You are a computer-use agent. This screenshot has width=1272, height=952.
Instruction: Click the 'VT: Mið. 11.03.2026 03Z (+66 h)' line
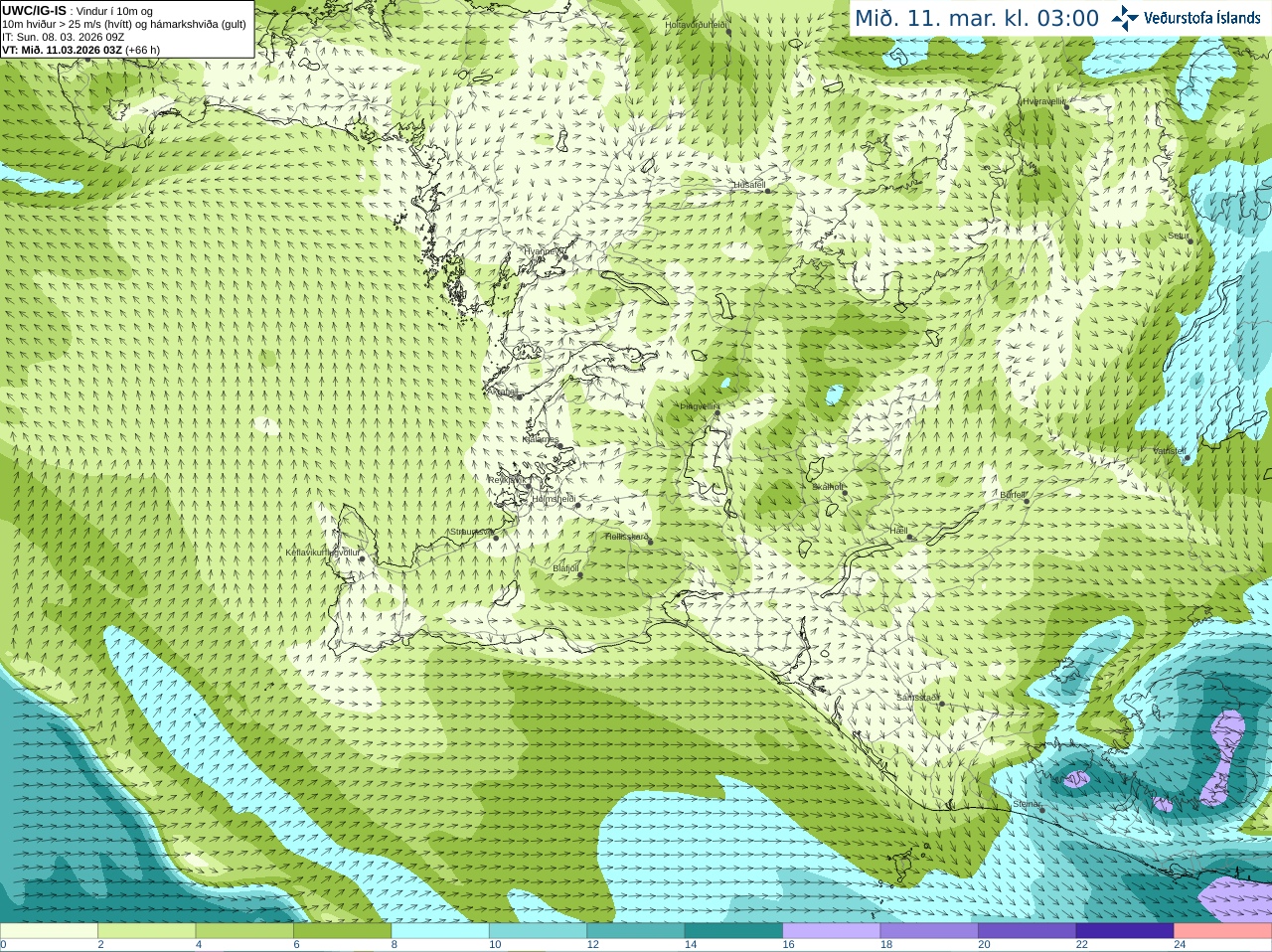pyautogui.click(x=80, y=50)
